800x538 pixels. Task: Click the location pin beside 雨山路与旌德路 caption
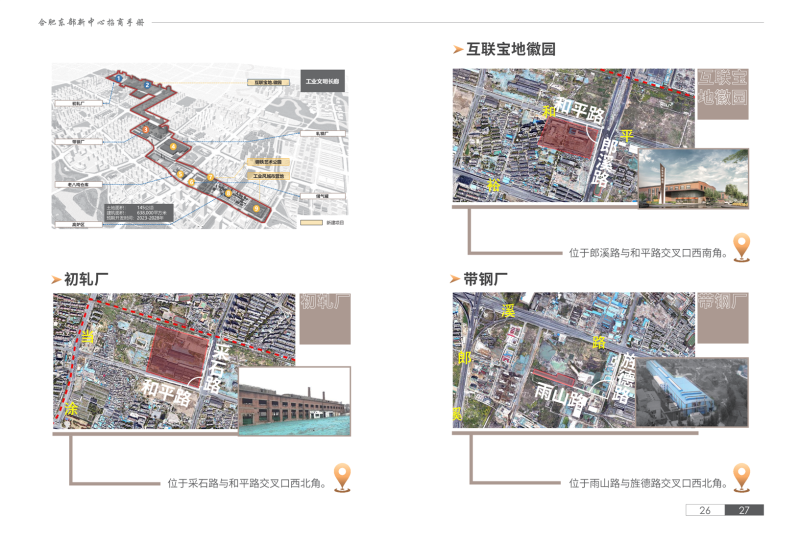pyautogui.click(x=741, y=477)
